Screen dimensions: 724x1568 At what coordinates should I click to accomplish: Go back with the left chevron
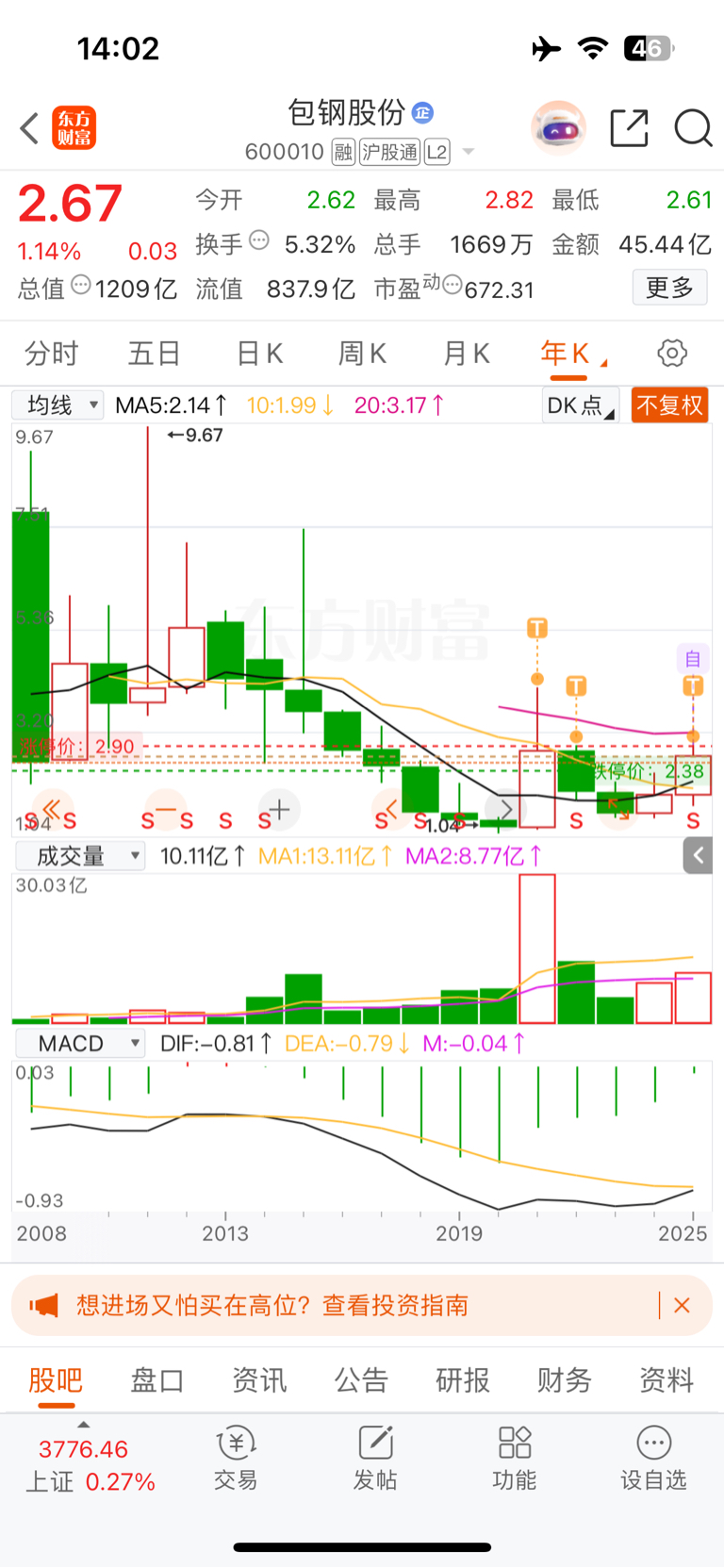pyautogui.click(x=29, y=128)
